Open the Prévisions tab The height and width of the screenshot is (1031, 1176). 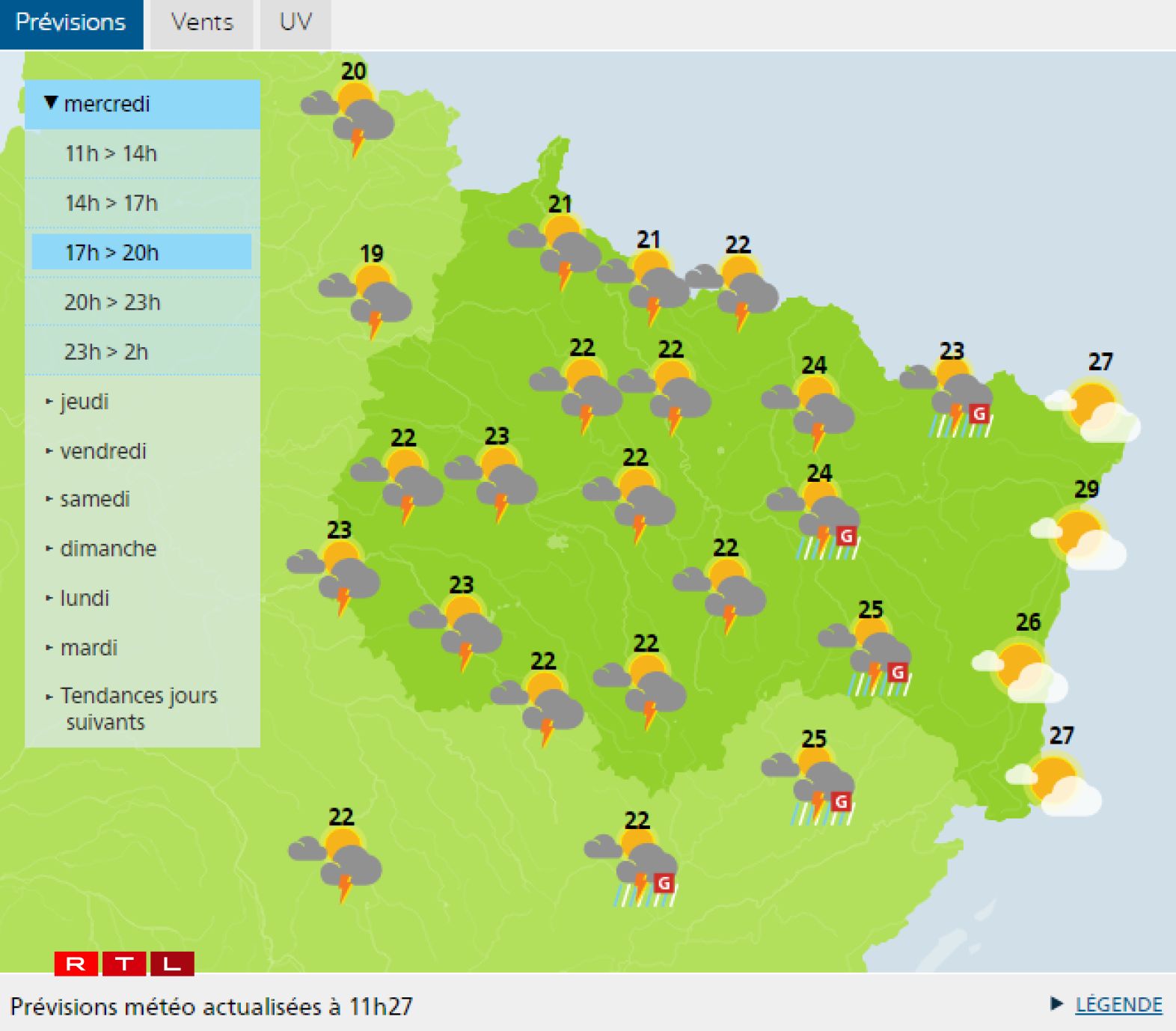click(x=71, y=22)
